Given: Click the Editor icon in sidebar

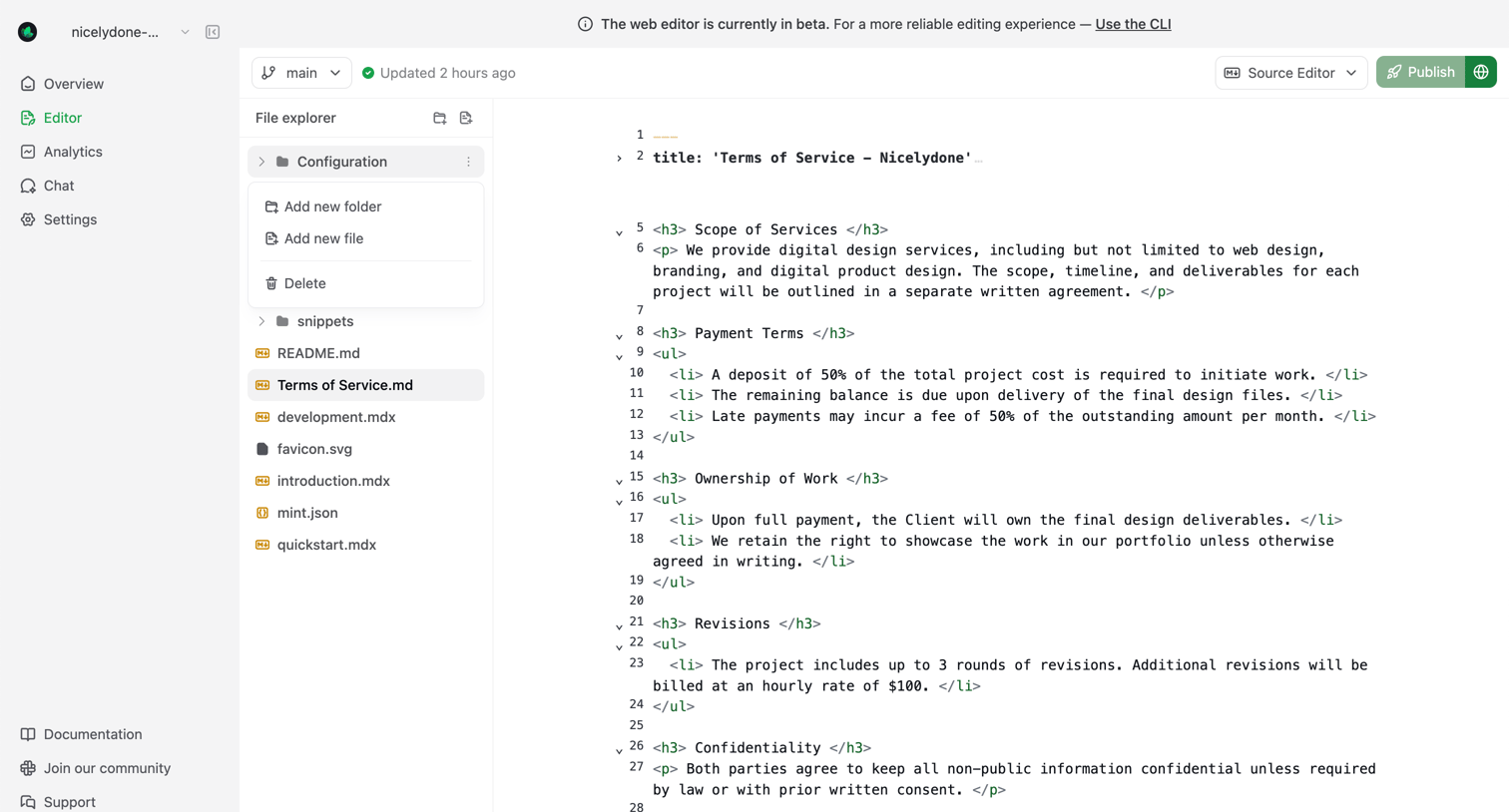Looking at the screenshot, I should coord(28,118).
